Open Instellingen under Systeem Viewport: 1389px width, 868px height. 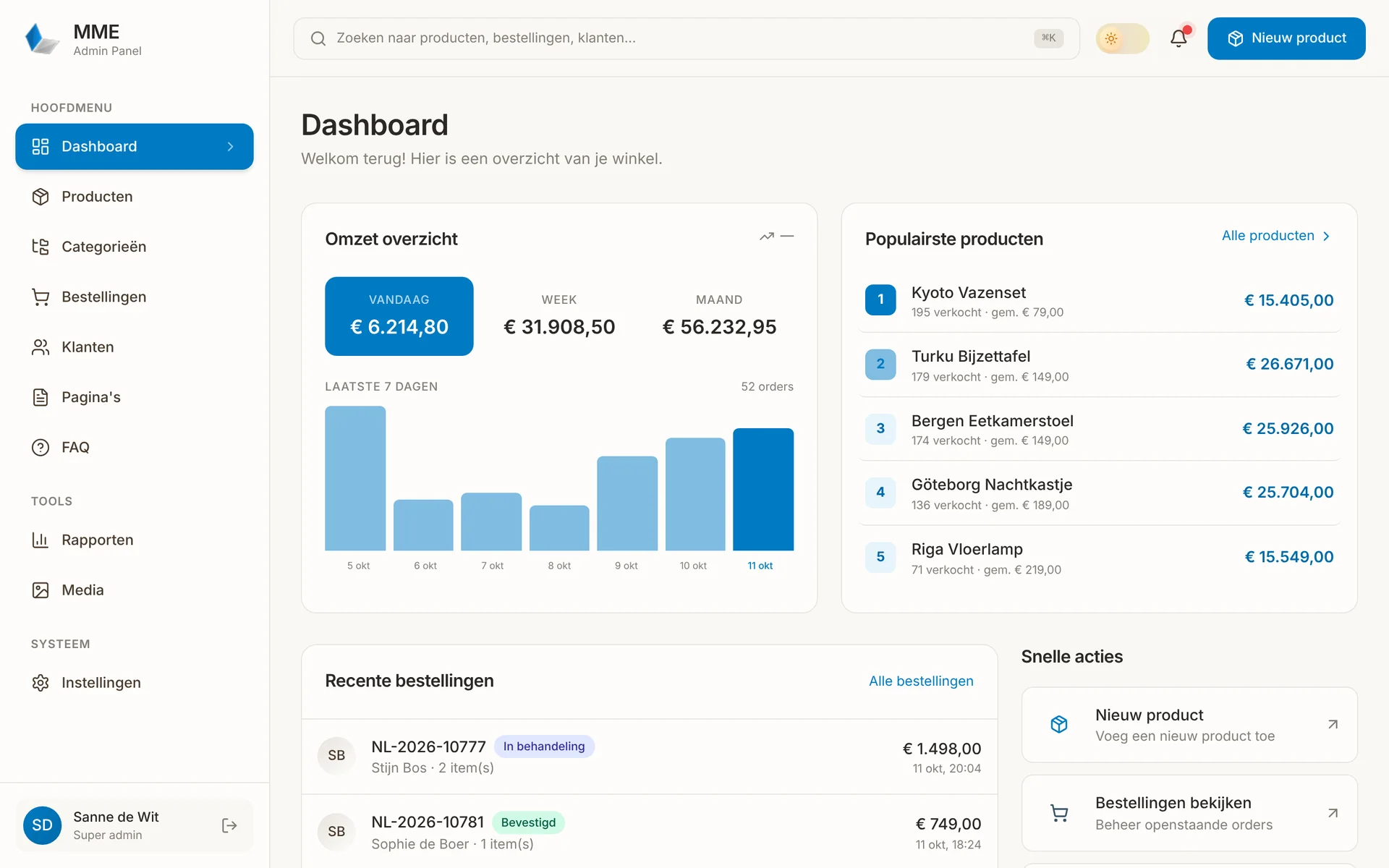[135, 683]
